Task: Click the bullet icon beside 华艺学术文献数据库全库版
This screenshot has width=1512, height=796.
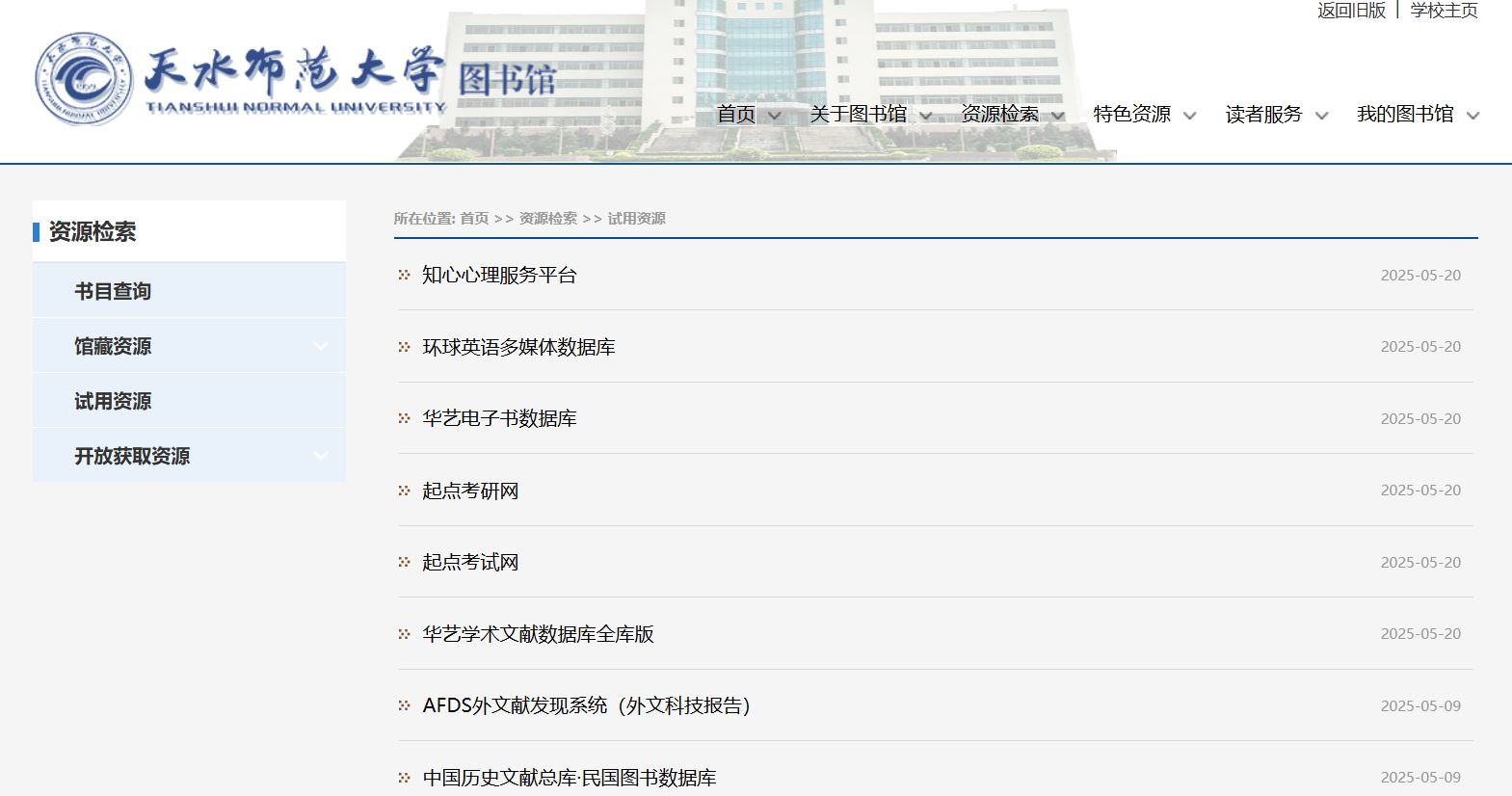Action: point(405,634)
